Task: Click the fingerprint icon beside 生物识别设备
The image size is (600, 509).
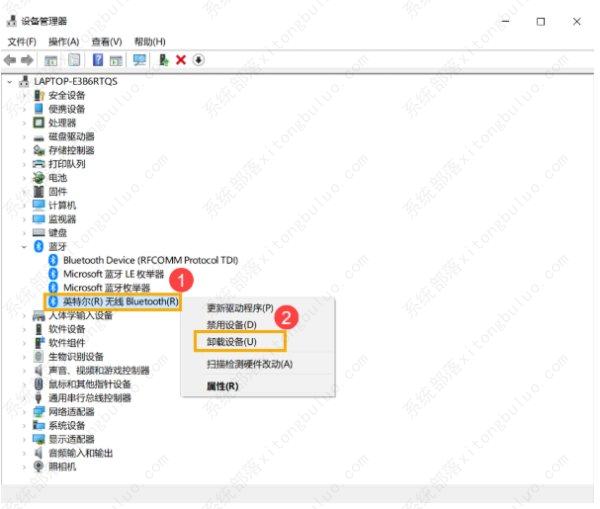Action: [39, 356]
